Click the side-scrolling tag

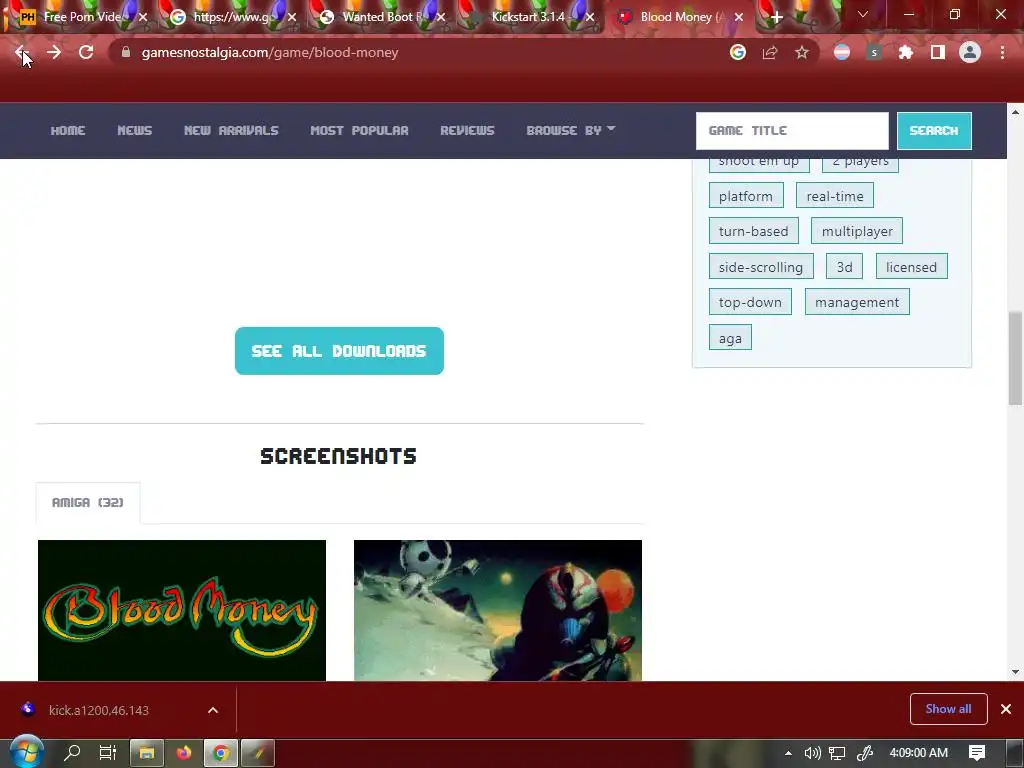point(761,266)
